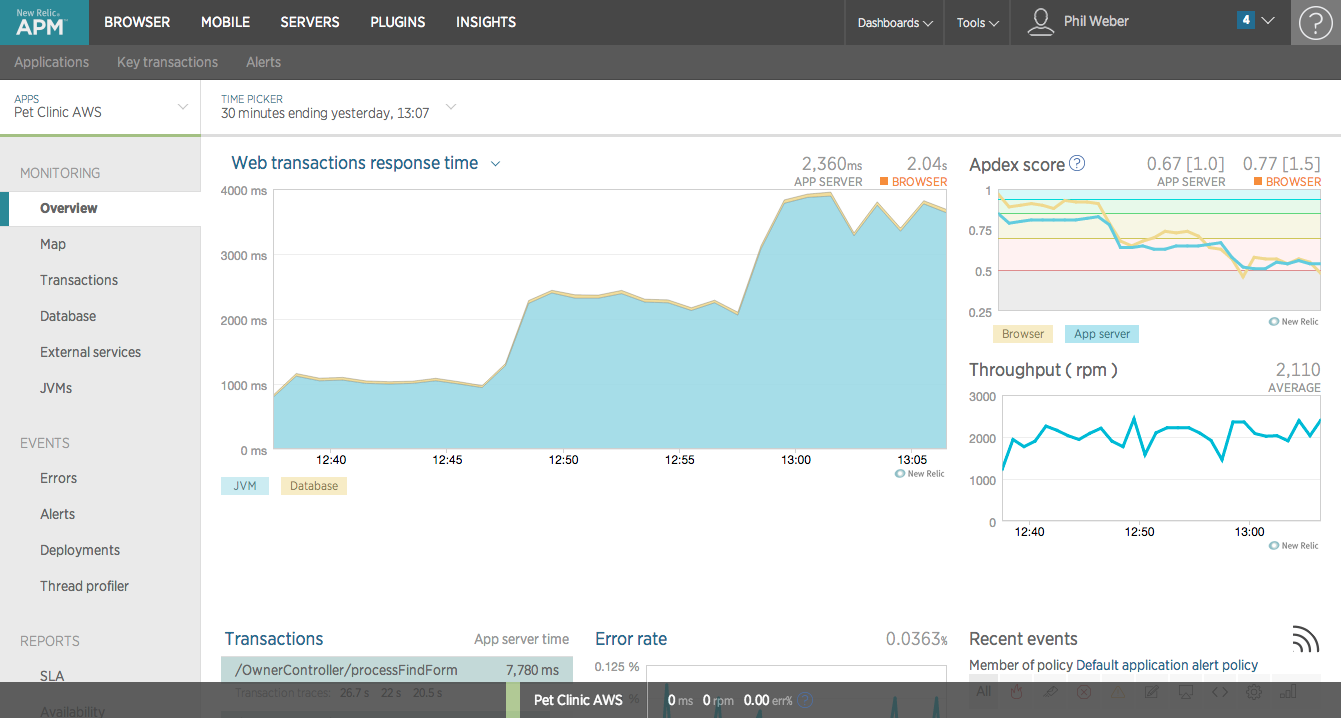
Task: Click Pet Clinic AWS in bottom status bar
Action: (x=578, y=700)
